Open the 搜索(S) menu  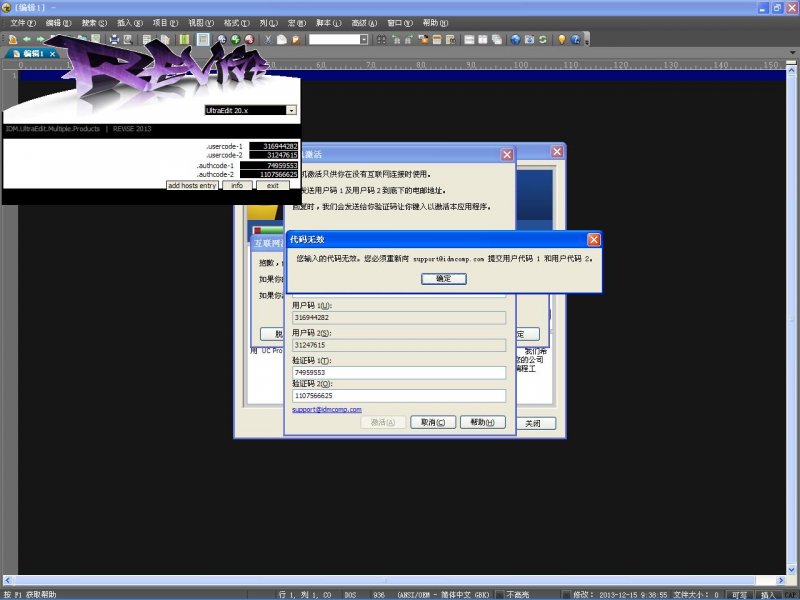pyautogui.click(x=94, y=23)
